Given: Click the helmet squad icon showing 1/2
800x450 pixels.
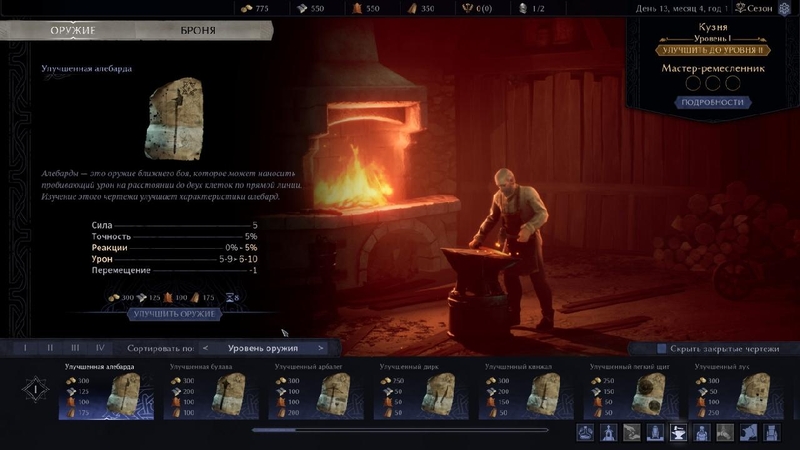Looking at the screenshot, I should (x=523, y=8).
